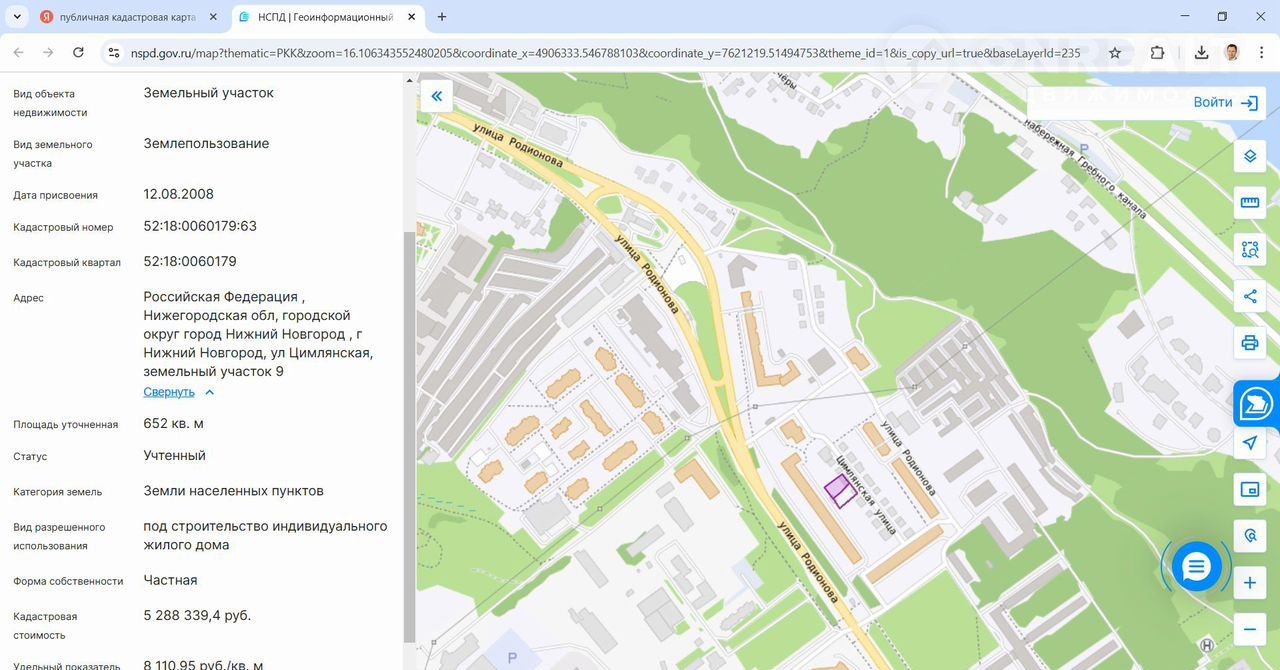Select the ruler measurement tool

[1249, 203]
